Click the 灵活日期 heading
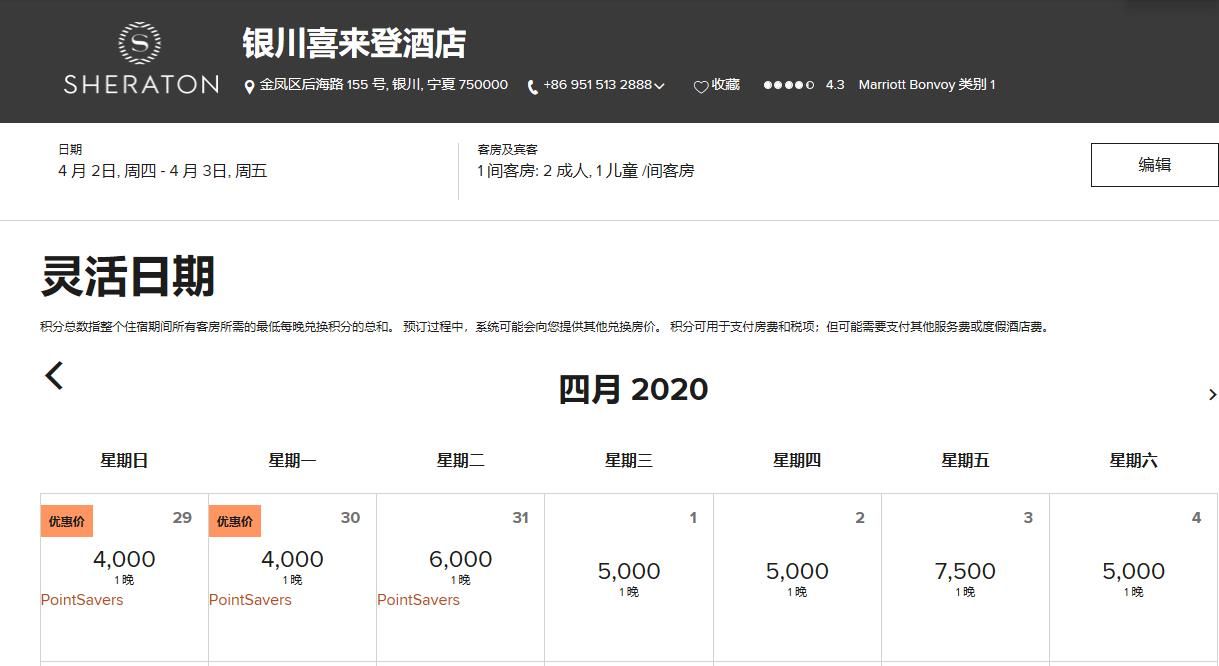Image resolution: width=1219 pixels, height=666 pixels. 128,276
